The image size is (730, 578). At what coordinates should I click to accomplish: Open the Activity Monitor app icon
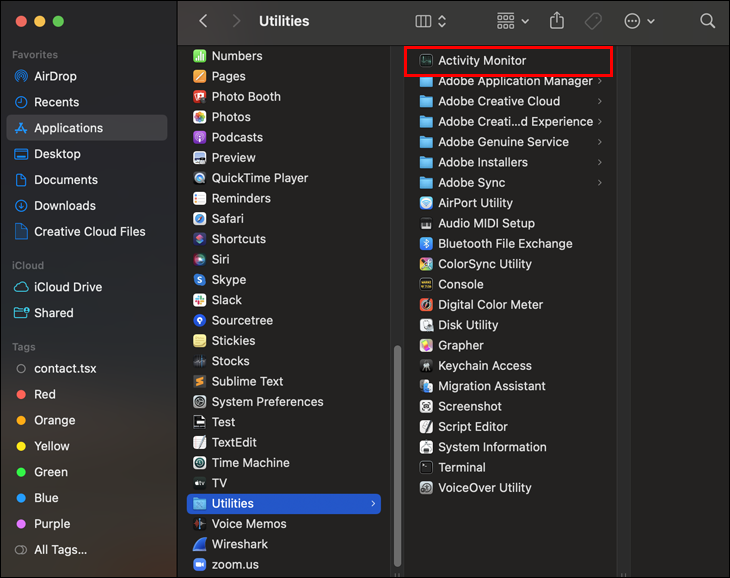point(426,61)
